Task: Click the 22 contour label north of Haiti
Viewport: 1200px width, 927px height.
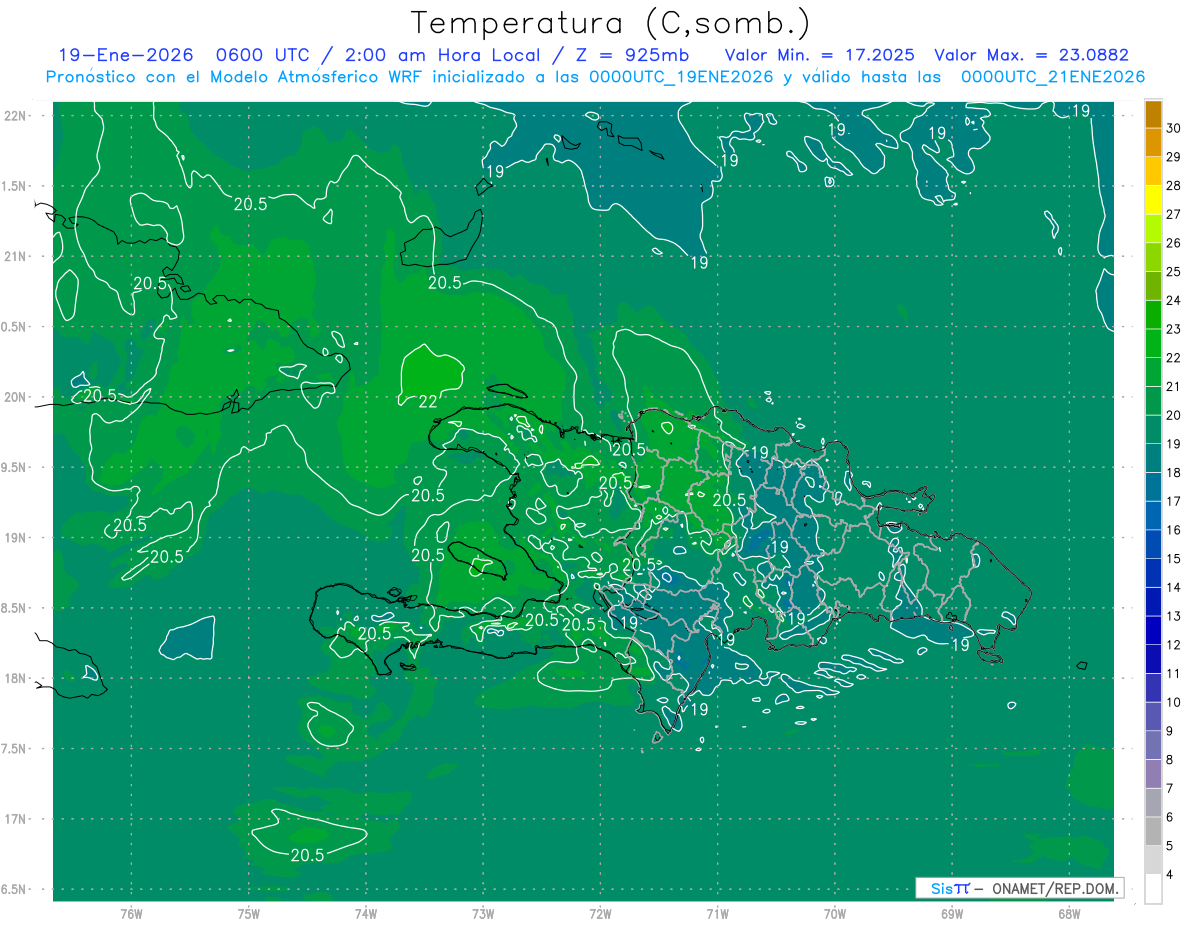Action: [x=427, y=401]
